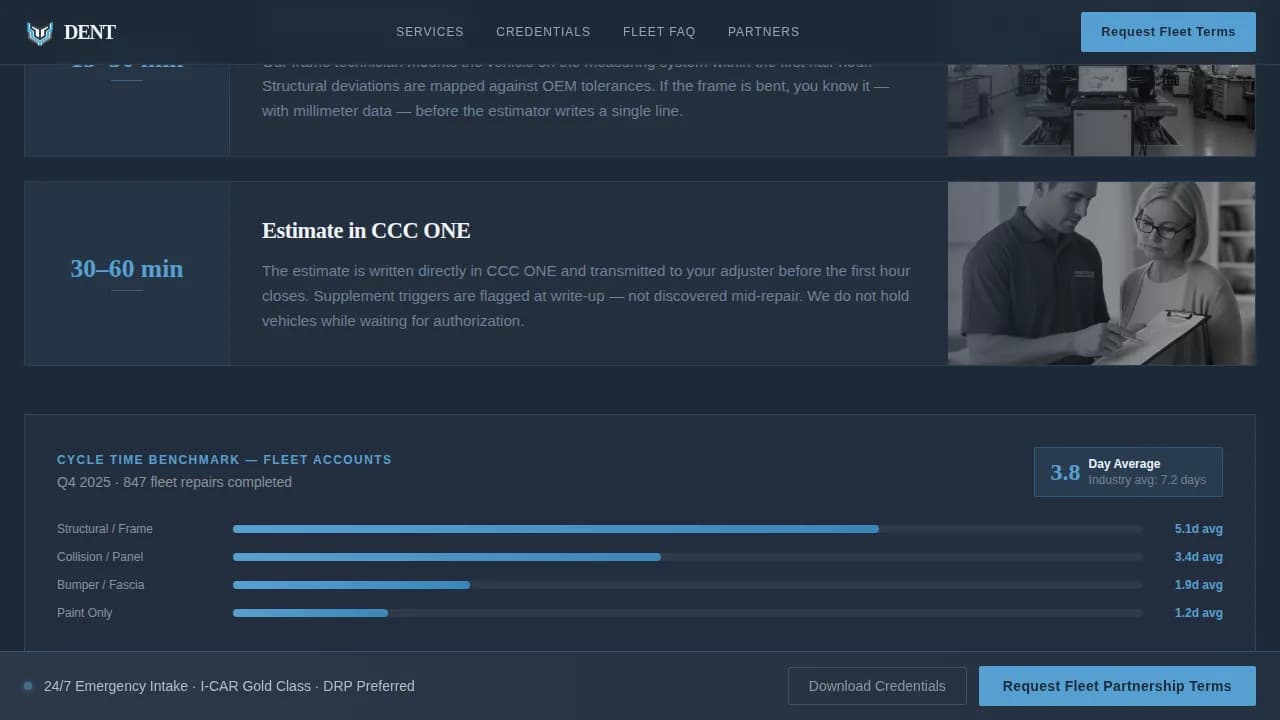
Task: Click the Request Fleet Terms button
Action: click(x=1168, y=32)
